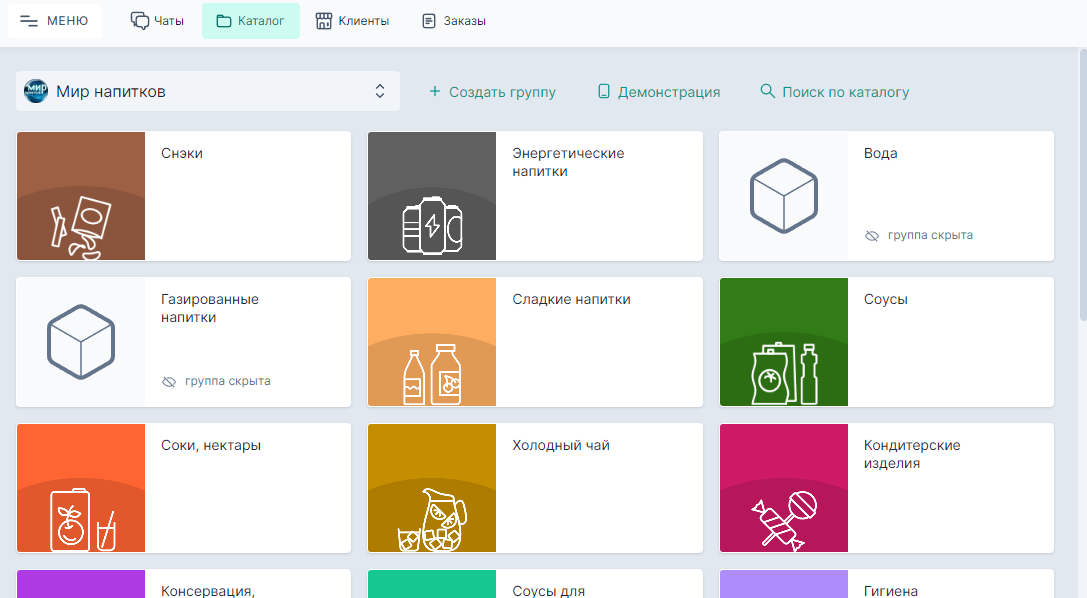Open the hamburger МЕНЮ button
This screenshot has width=1087, height=598.
[x=54, y=20]
